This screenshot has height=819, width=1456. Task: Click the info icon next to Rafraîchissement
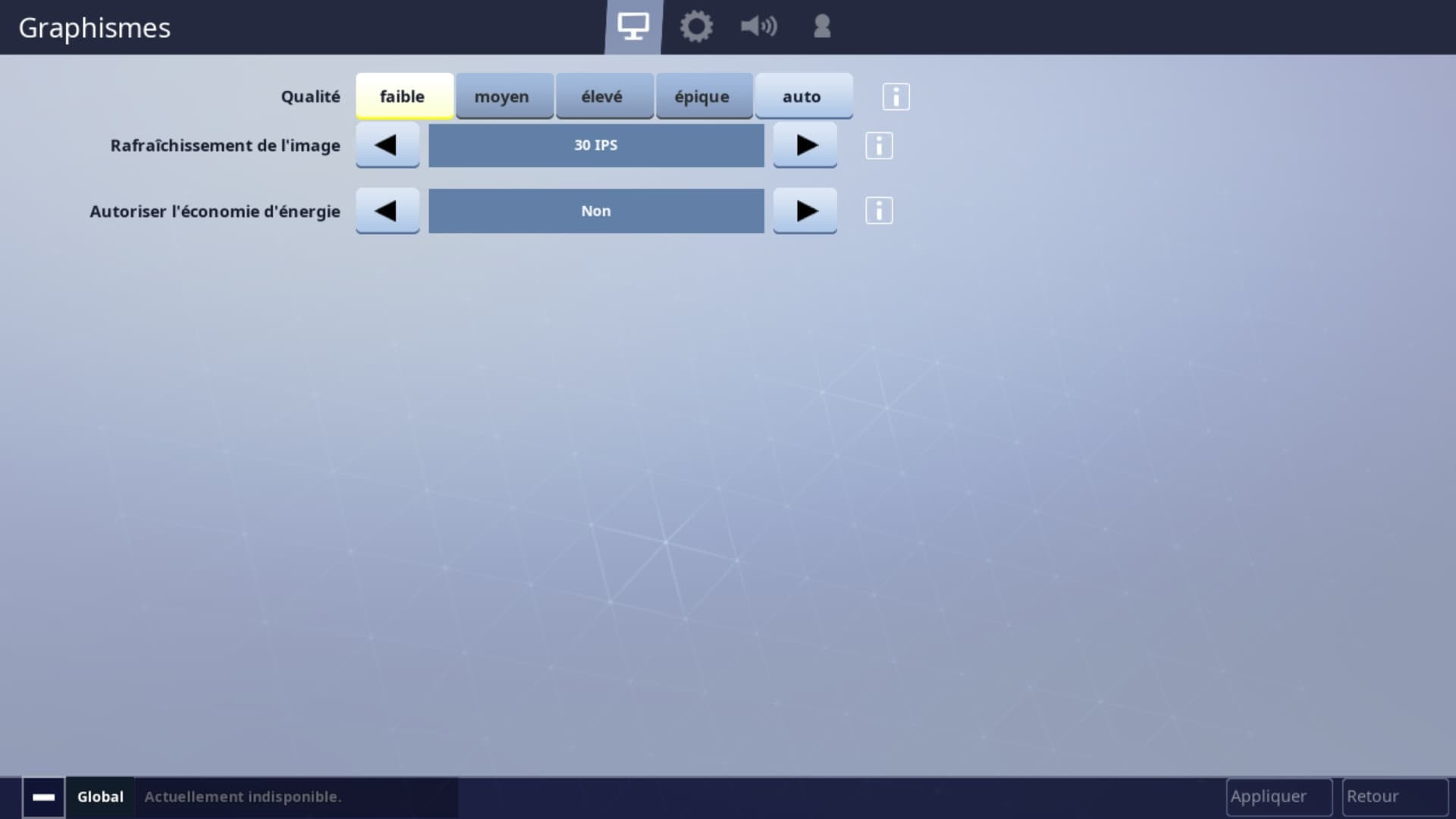[878, 145]
